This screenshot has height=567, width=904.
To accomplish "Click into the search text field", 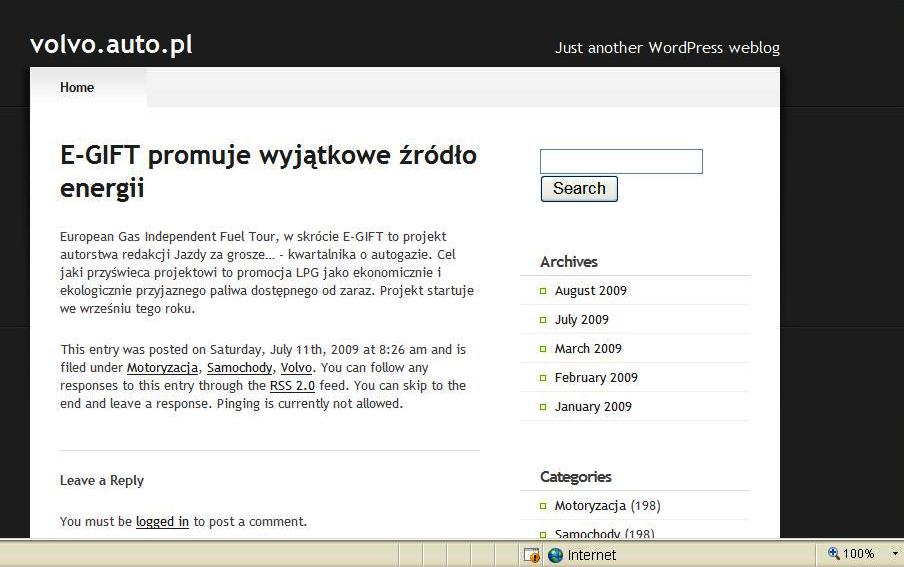I will 621,161.
